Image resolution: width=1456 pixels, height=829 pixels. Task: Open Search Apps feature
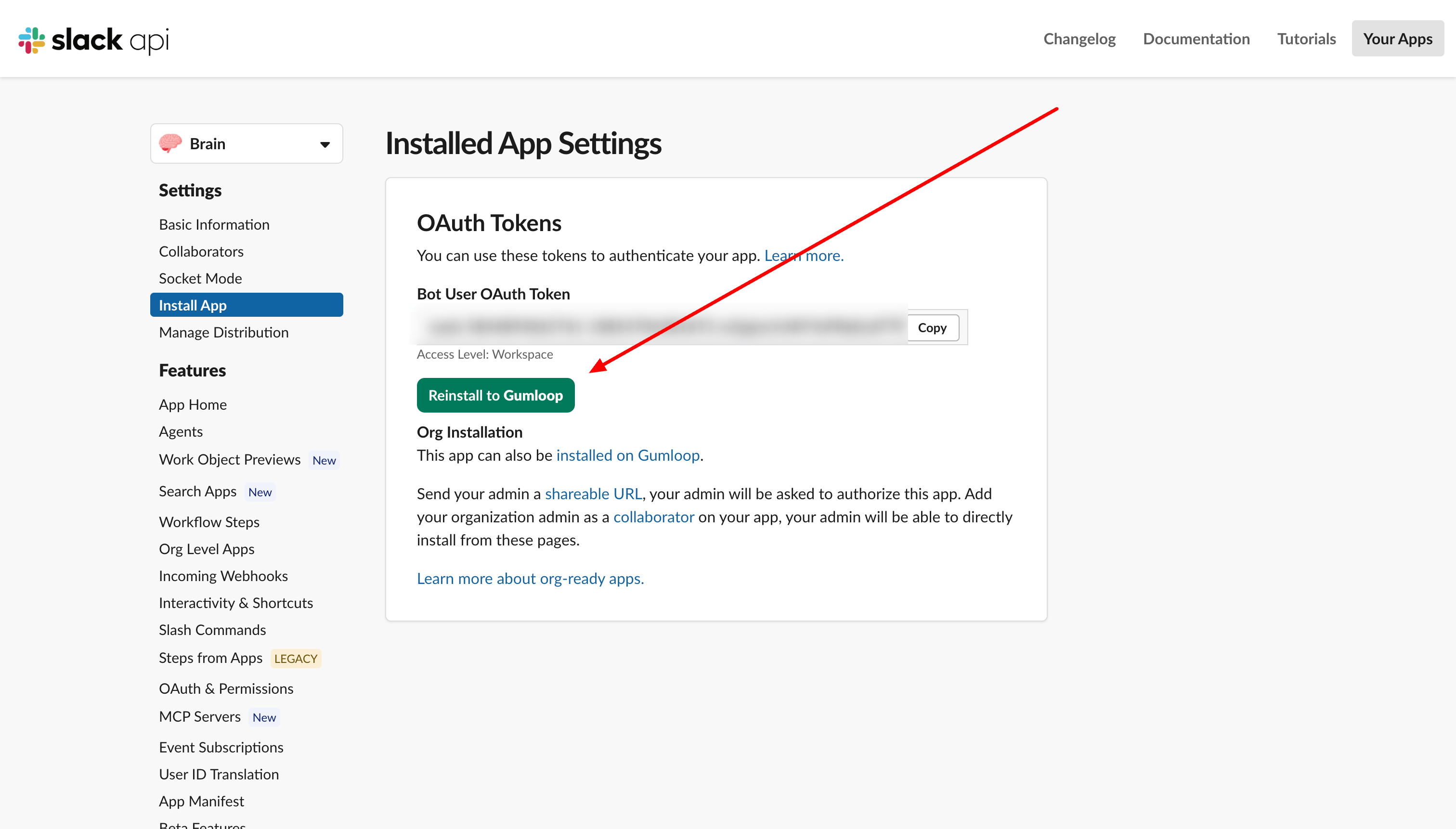point(197,492)
